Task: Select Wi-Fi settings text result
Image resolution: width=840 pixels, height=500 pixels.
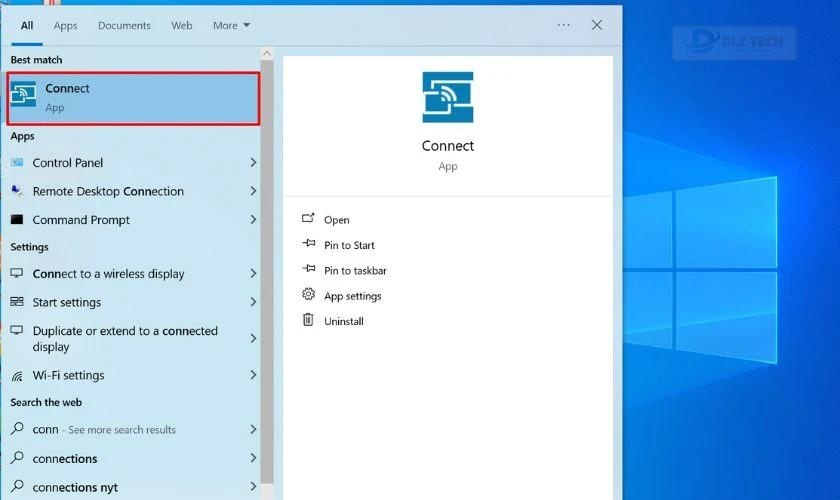Action: click(68, 375)
